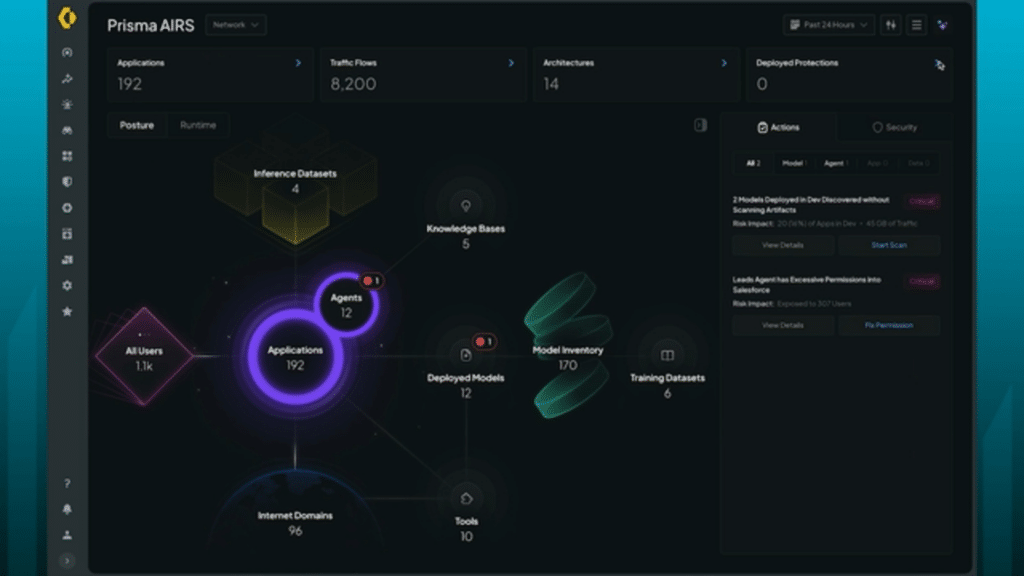Open the bar chart reports sidebar icon
1024x576 pixels.
(67, 260)
